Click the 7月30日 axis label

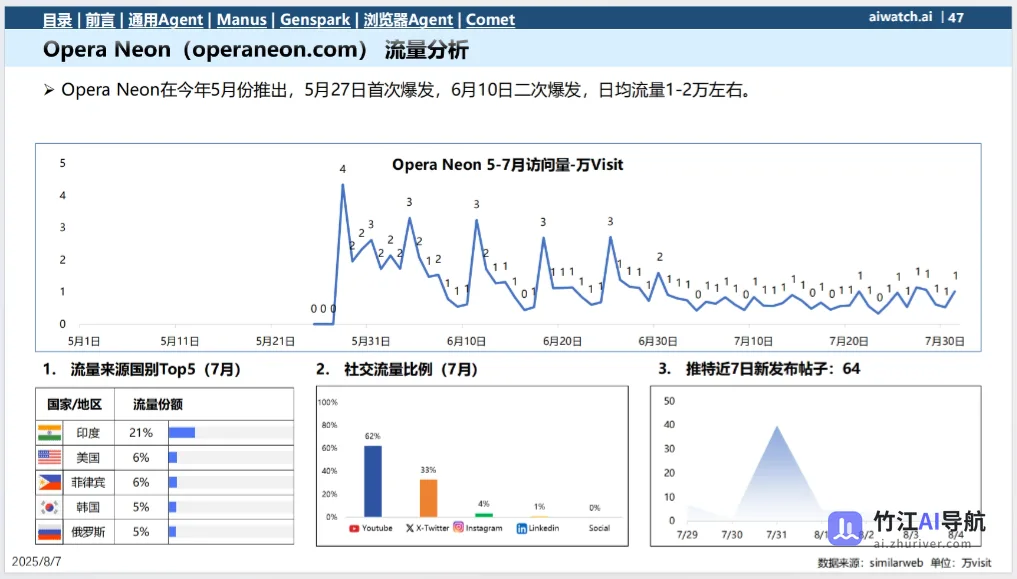click(x=944, y=341)
